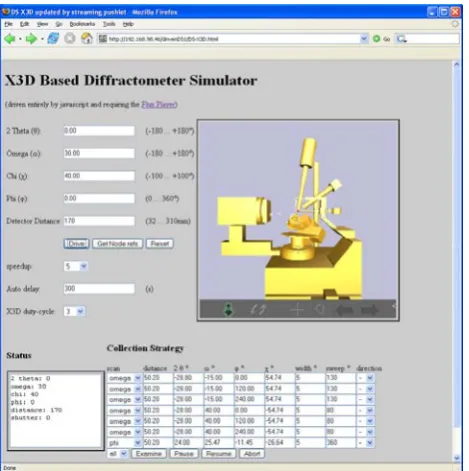Image resolution: width=469 pixels, height=471 pixels.
Task: Click the page scrollbar up arrow
Action: [x=457, y=64]
